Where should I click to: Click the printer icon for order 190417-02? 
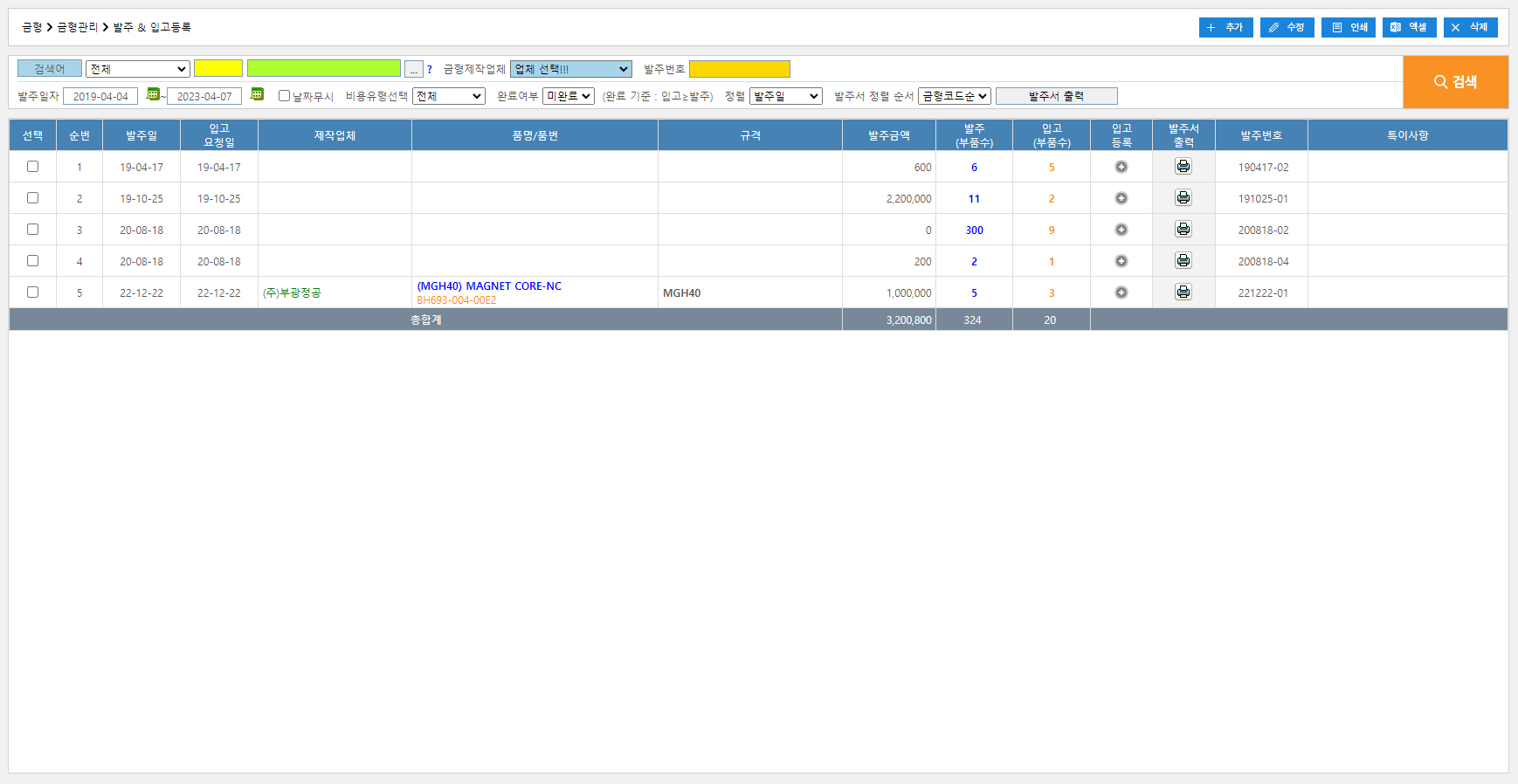(1183, 167)
